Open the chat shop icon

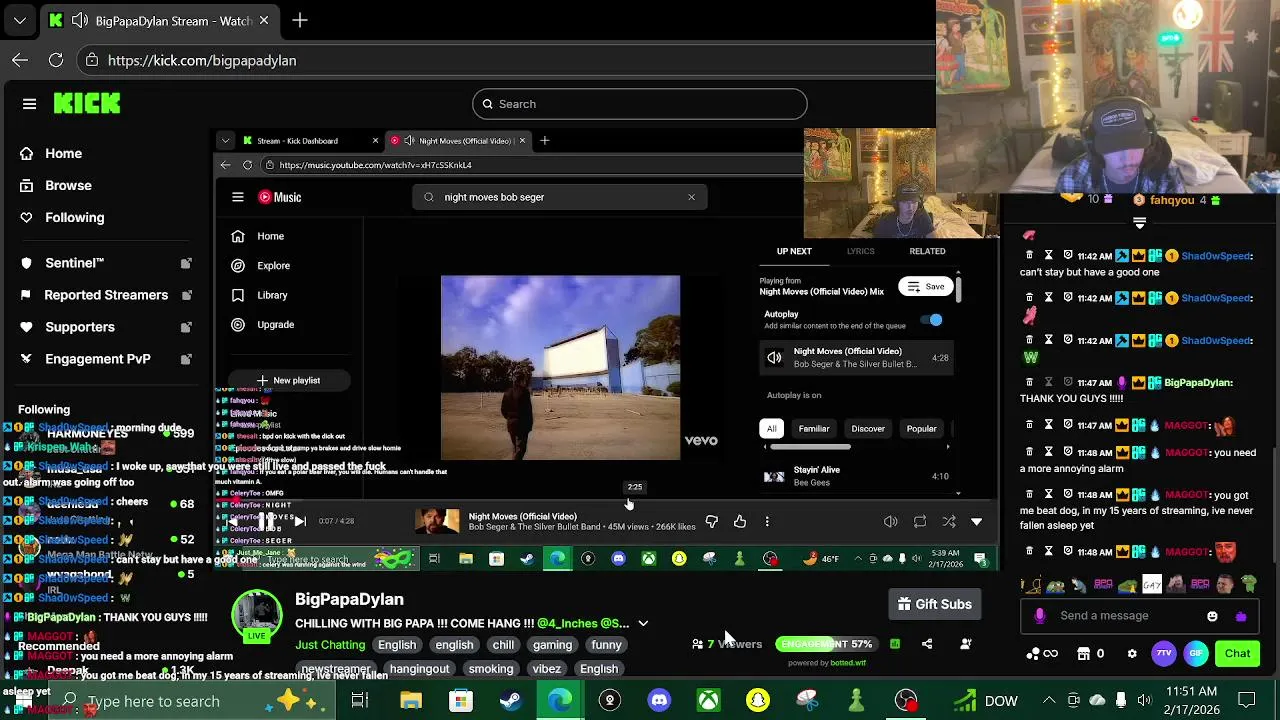point(1083,654)
